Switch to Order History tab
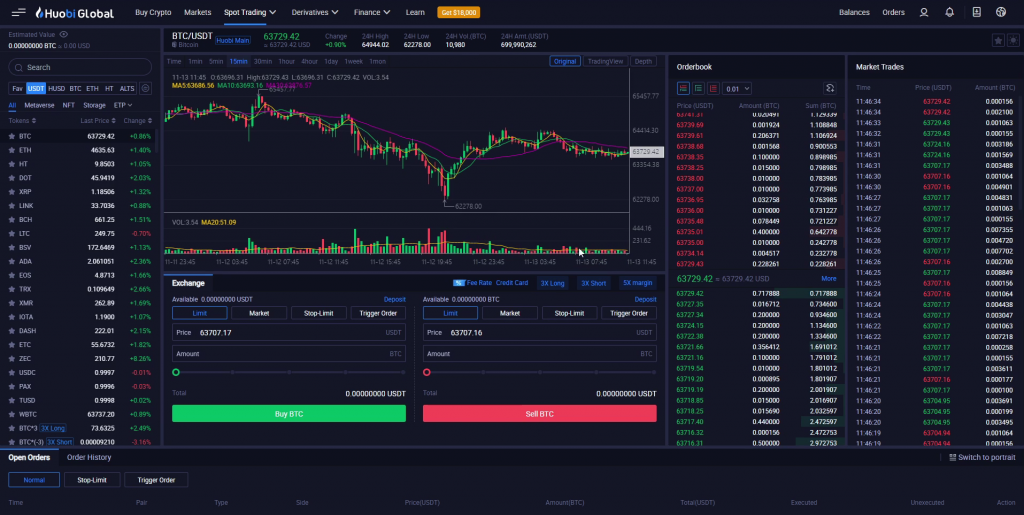Viewport: 1024px width, 515px height. point(89,458)
